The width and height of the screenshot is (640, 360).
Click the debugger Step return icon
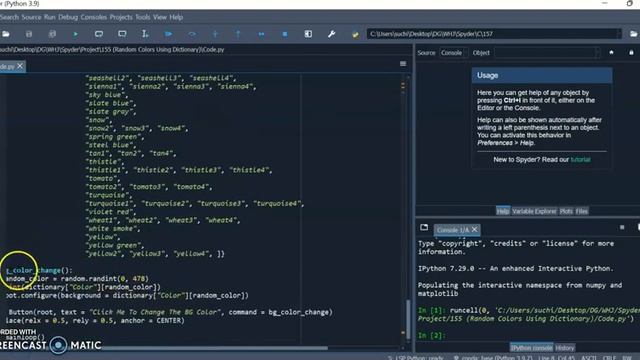[238, 34]
